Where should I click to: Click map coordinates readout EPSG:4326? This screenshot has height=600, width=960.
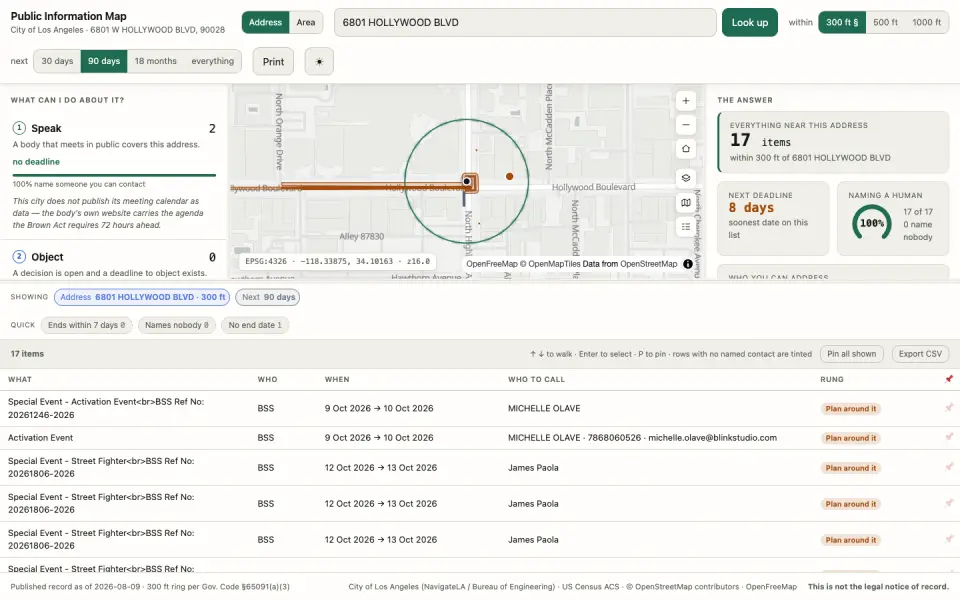tap(337, 261)
